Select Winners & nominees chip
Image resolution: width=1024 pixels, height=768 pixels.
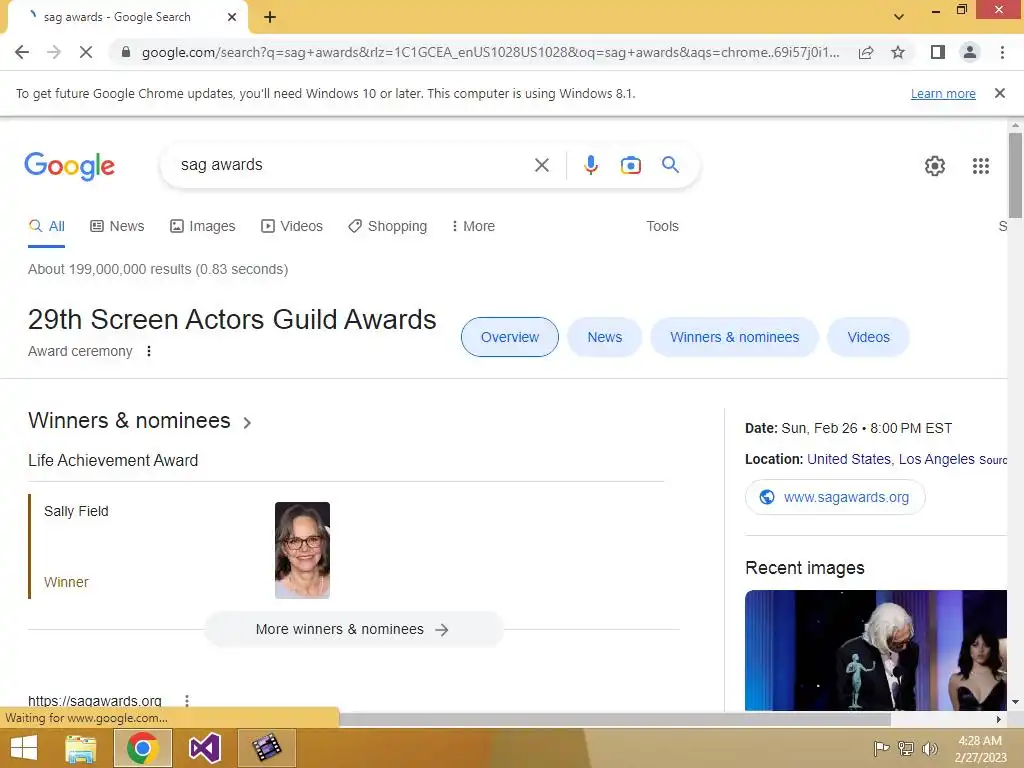[735, 337]
